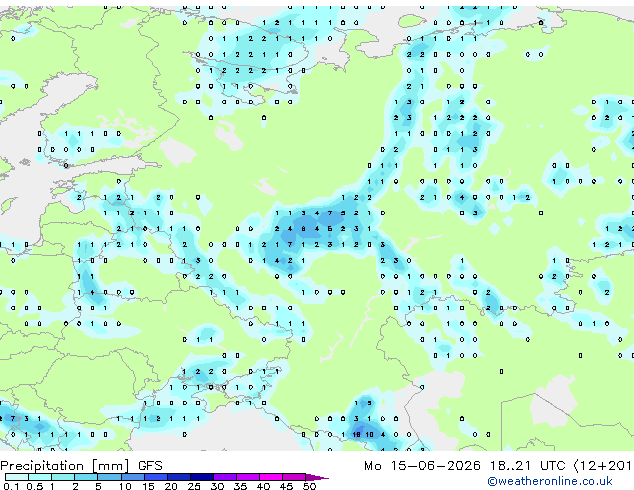Select the 1–2 mm legend swatch
Viewport: 634px width, 490px height.
(x=63, y=477)
